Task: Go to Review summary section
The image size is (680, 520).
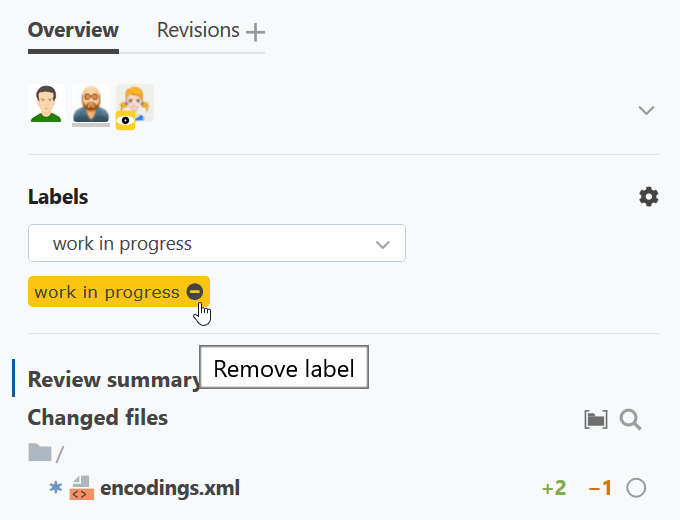Action: [x=114, y=380]
